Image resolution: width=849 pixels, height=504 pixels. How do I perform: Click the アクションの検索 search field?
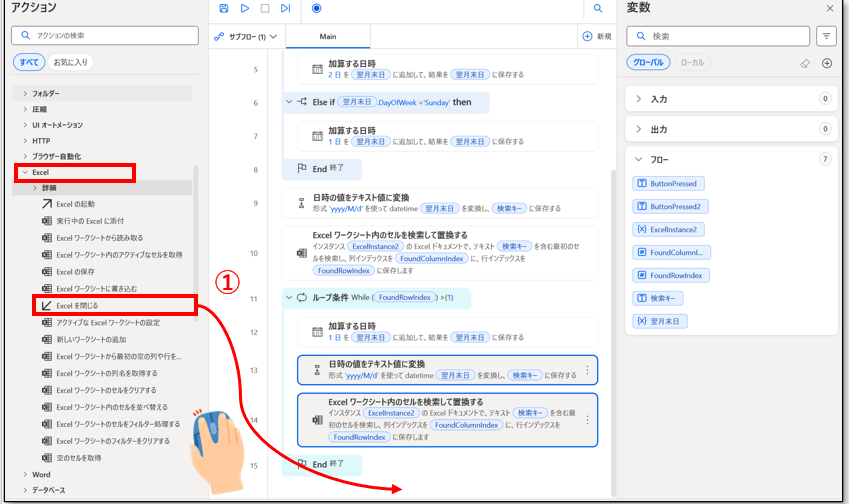[104, 36]
